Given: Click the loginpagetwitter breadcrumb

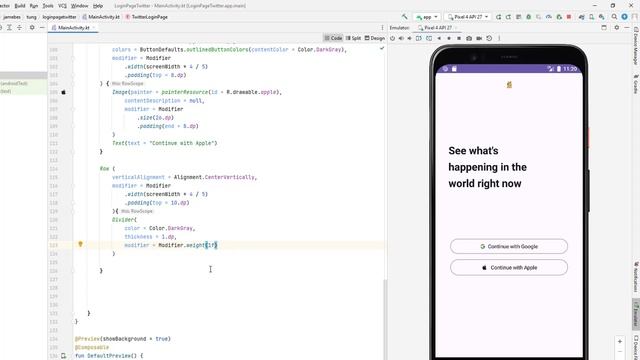Looking at the screenshot, I should 59,17.
